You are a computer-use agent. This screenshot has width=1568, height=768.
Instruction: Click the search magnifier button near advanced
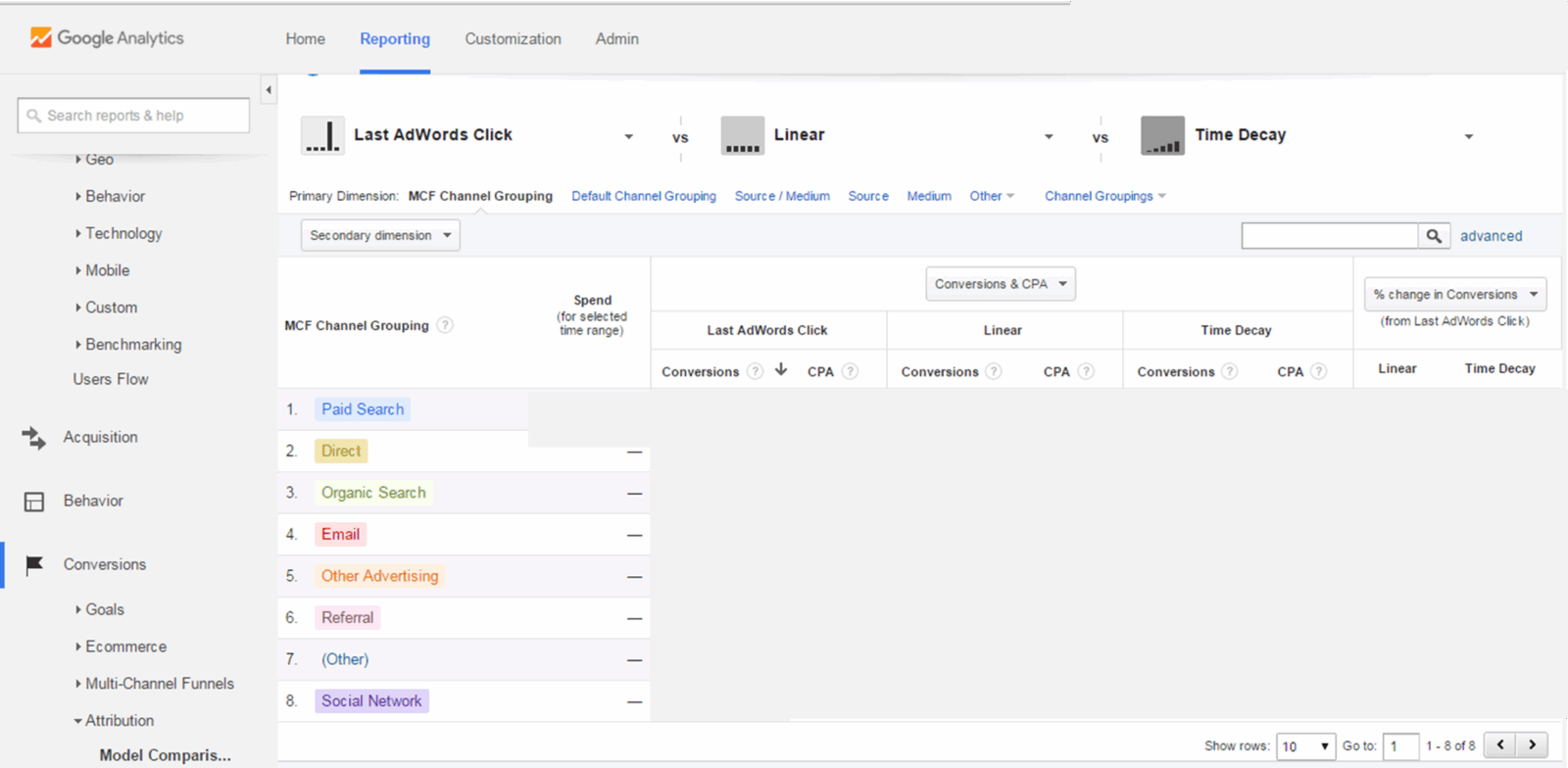click(1434, 236)
